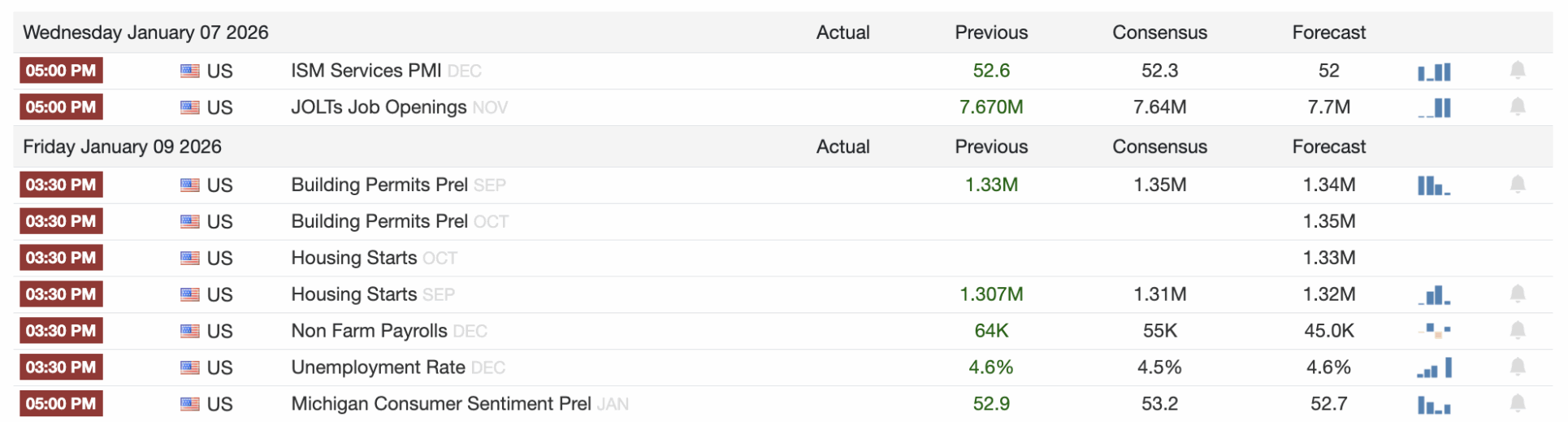1568x422 pixels.
Task: Open the Housing Starts SEP mini chart
Action: pos(1434,295)
